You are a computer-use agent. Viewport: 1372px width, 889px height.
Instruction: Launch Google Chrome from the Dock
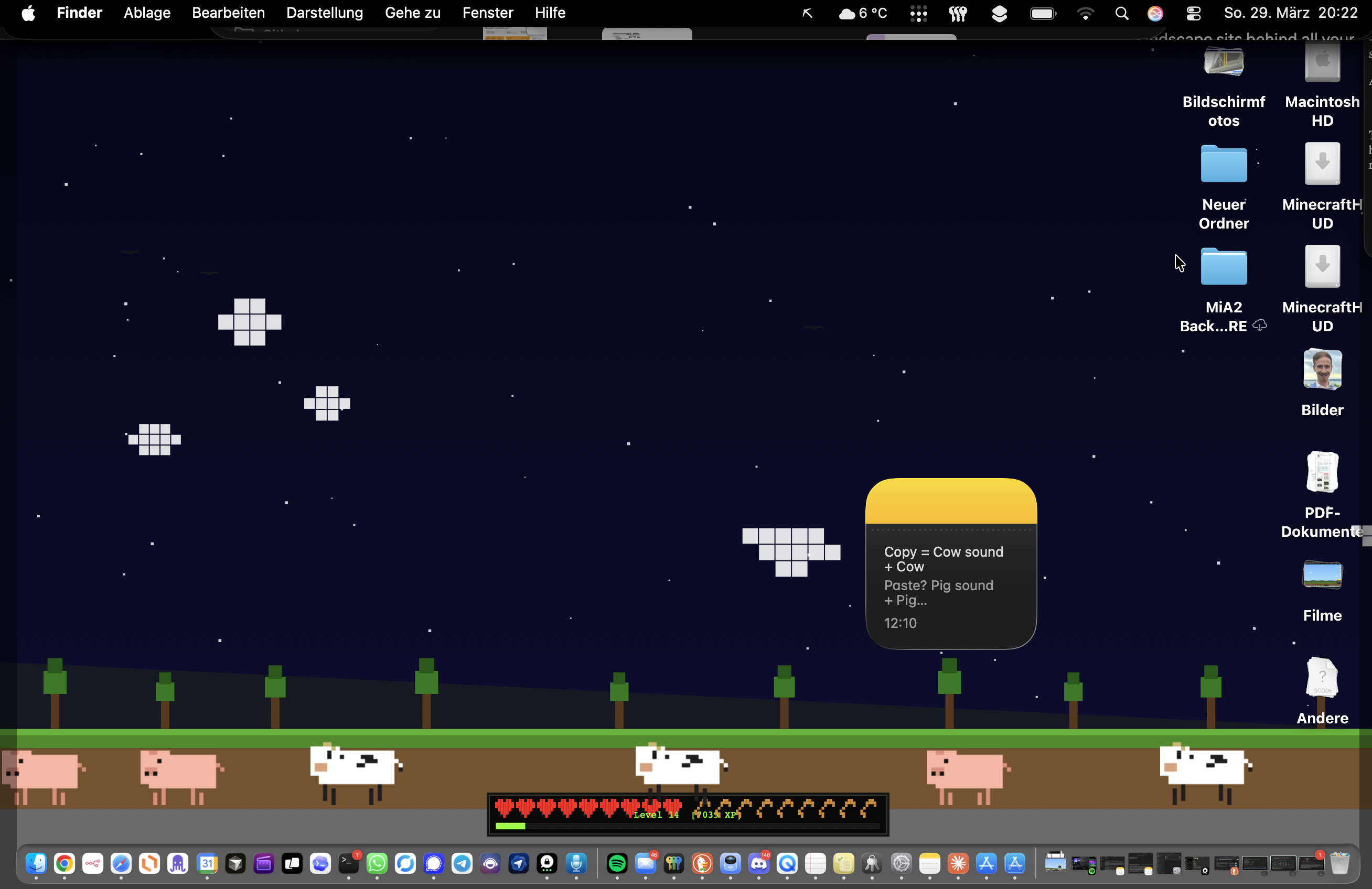[x=64, y=863]
